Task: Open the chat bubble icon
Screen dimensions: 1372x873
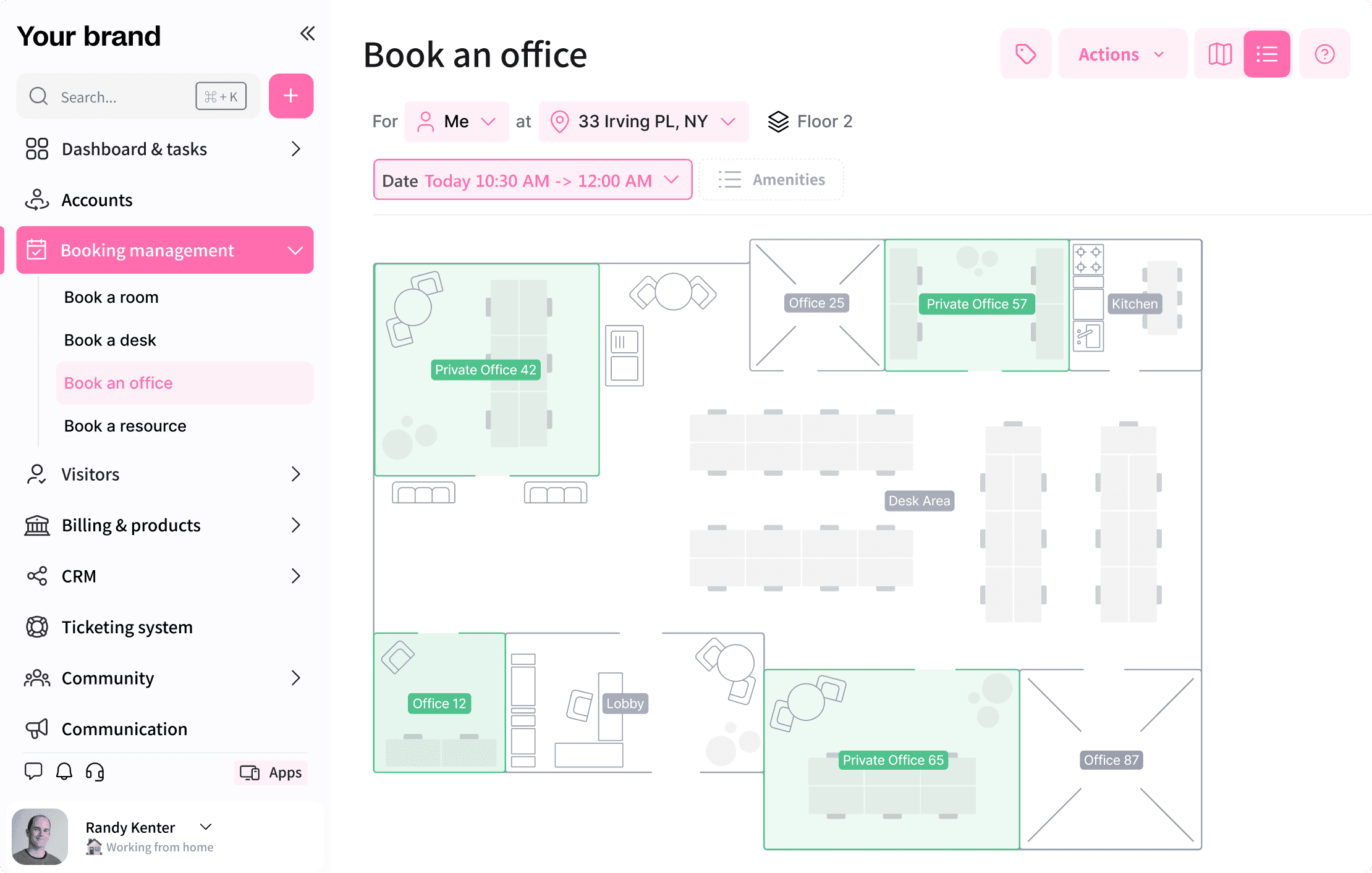Action: tap(33, 771)
